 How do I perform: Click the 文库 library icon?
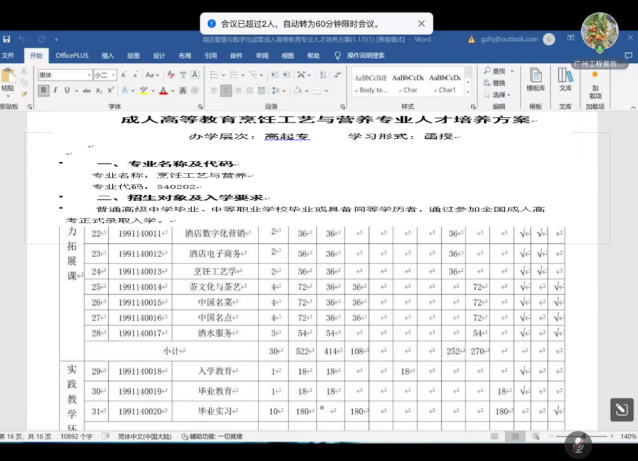(x=566, y=80)
